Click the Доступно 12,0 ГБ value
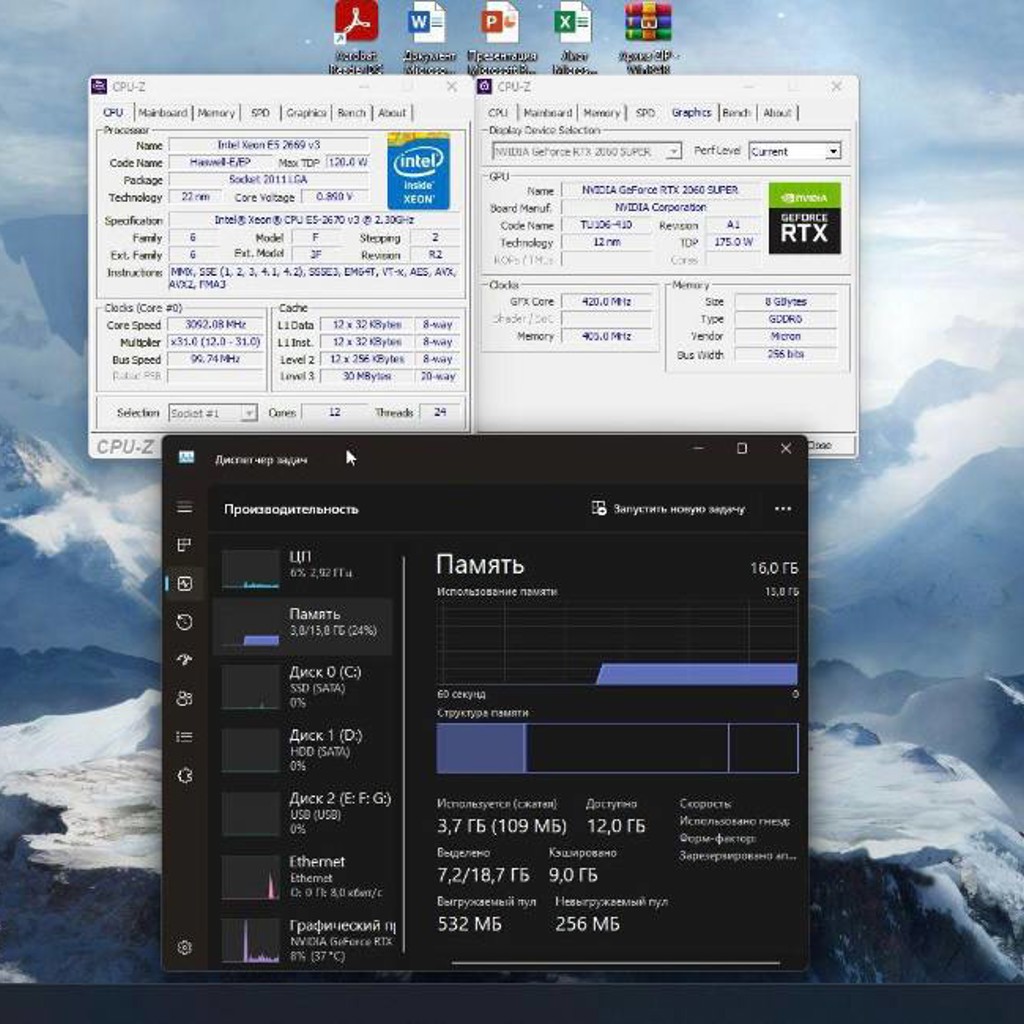The image size is (1024, 1024). click(x=616, y=826)
